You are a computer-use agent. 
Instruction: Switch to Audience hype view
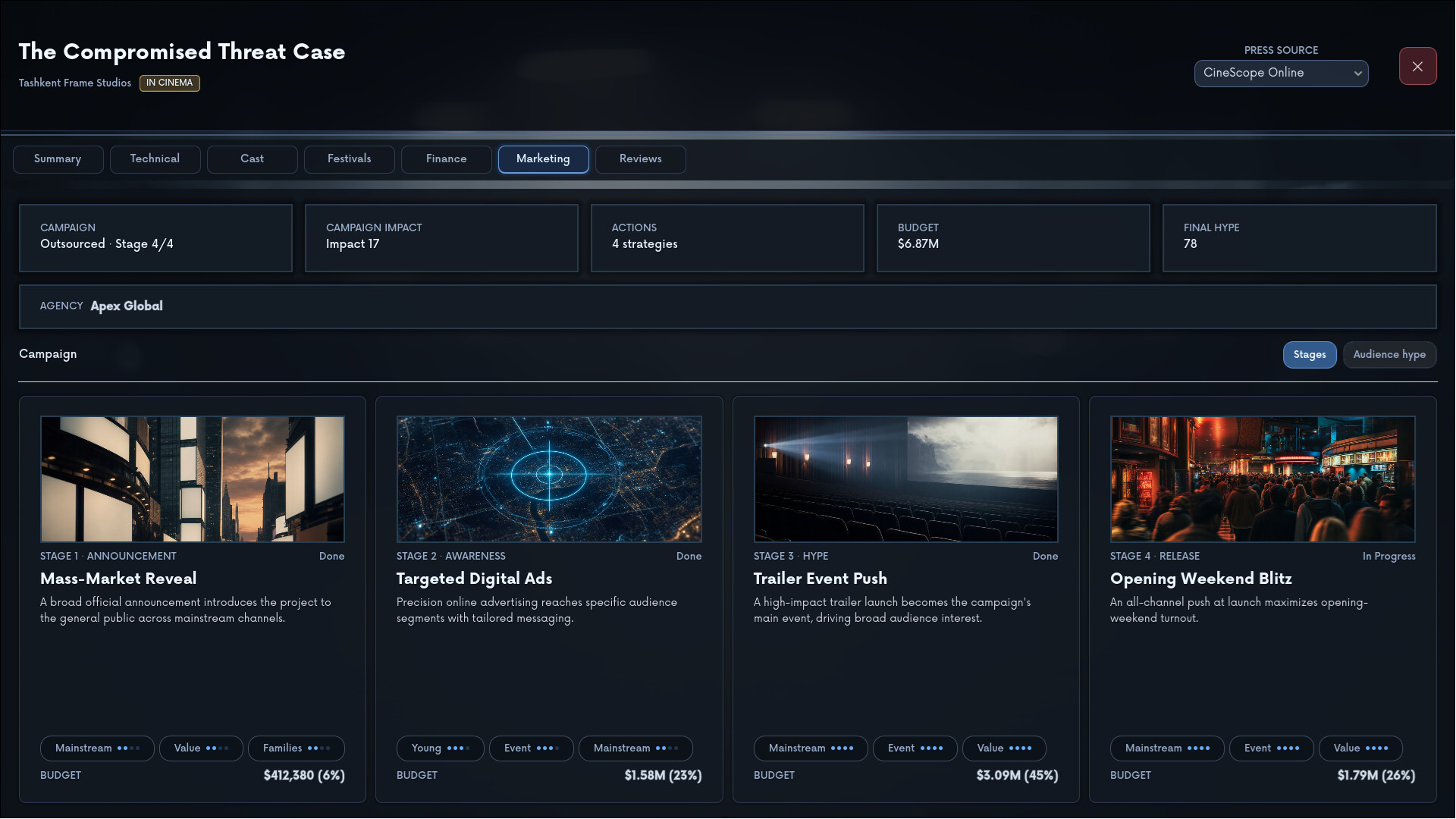point(1389,354)
